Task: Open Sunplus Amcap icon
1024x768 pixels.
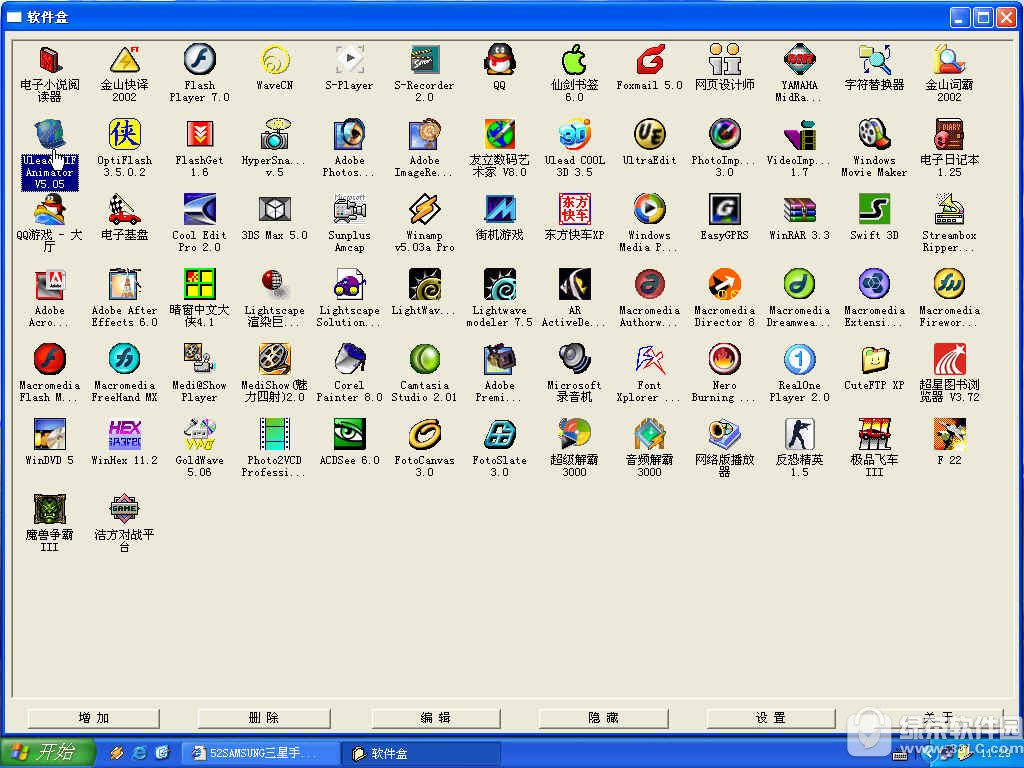Action: 349,210
